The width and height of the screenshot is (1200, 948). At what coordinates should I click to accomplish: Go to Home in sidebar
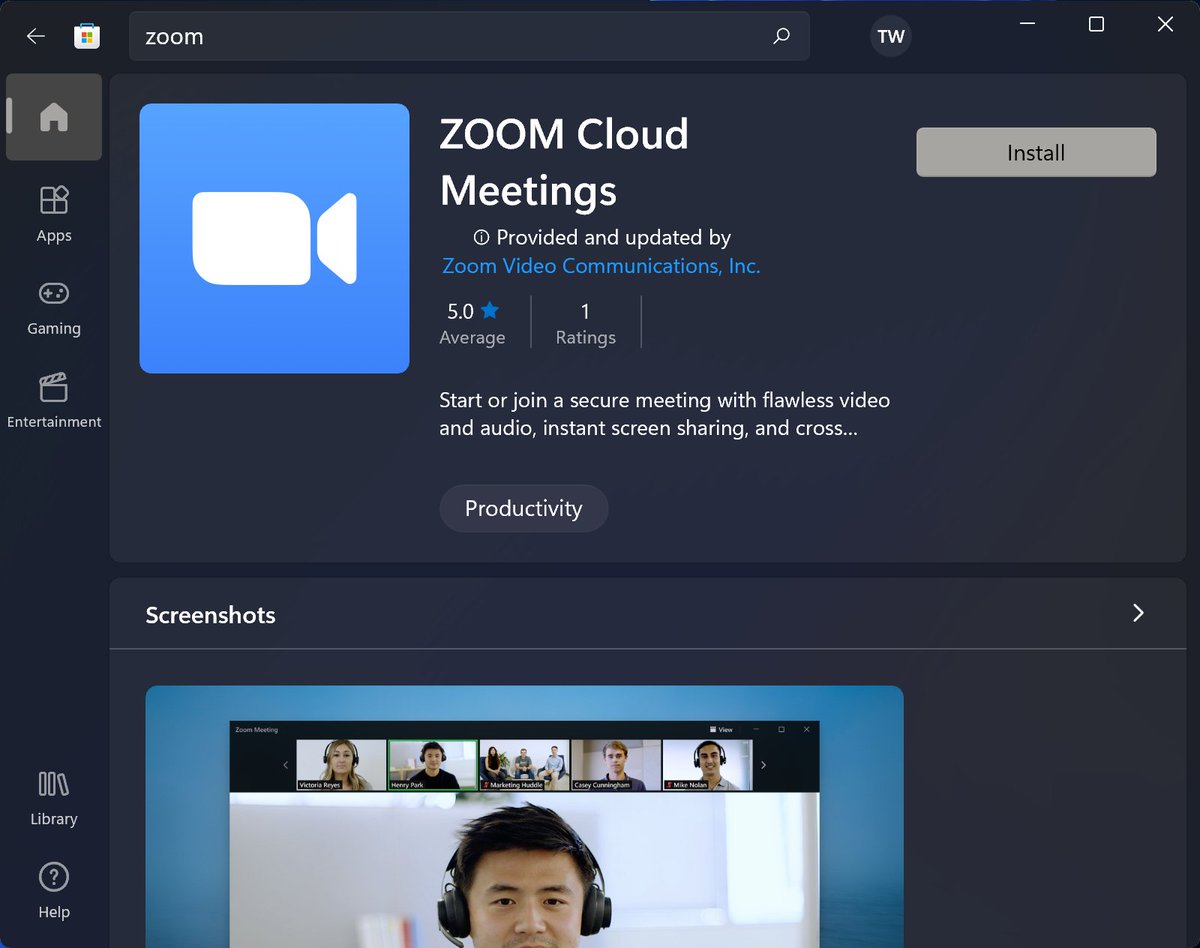coord(54,117)
